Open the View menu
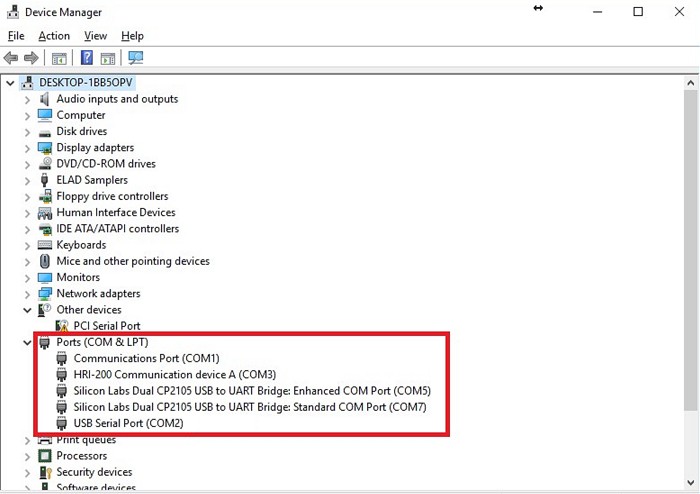The image size is (700, 494). 95,36
